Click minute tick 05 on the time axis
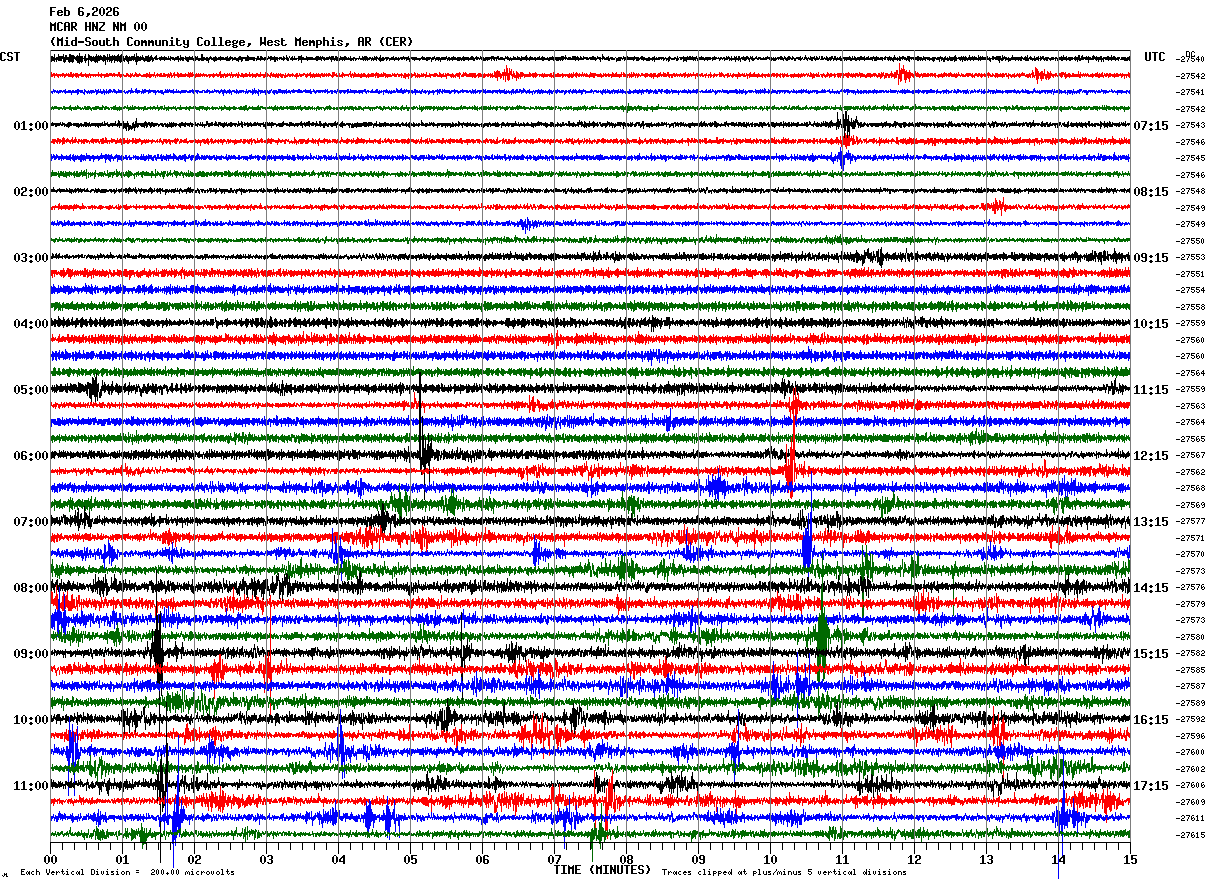1210x886 pixels. pos(410,859)
